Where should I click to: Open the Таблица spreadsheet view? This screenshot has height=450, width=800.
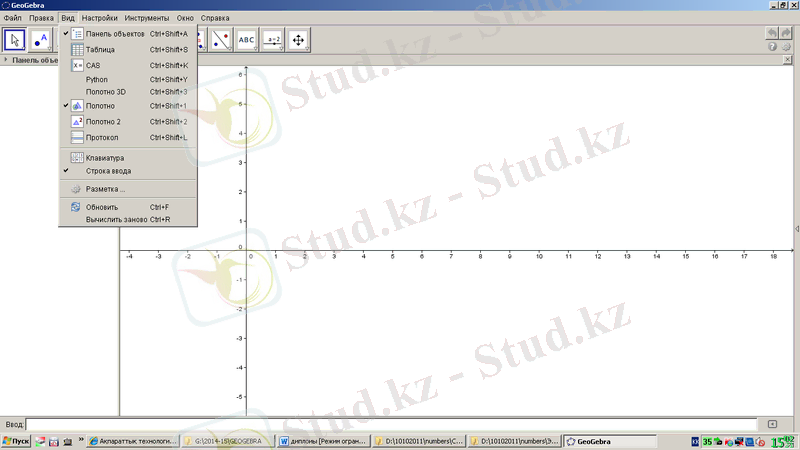coord(128,49)
